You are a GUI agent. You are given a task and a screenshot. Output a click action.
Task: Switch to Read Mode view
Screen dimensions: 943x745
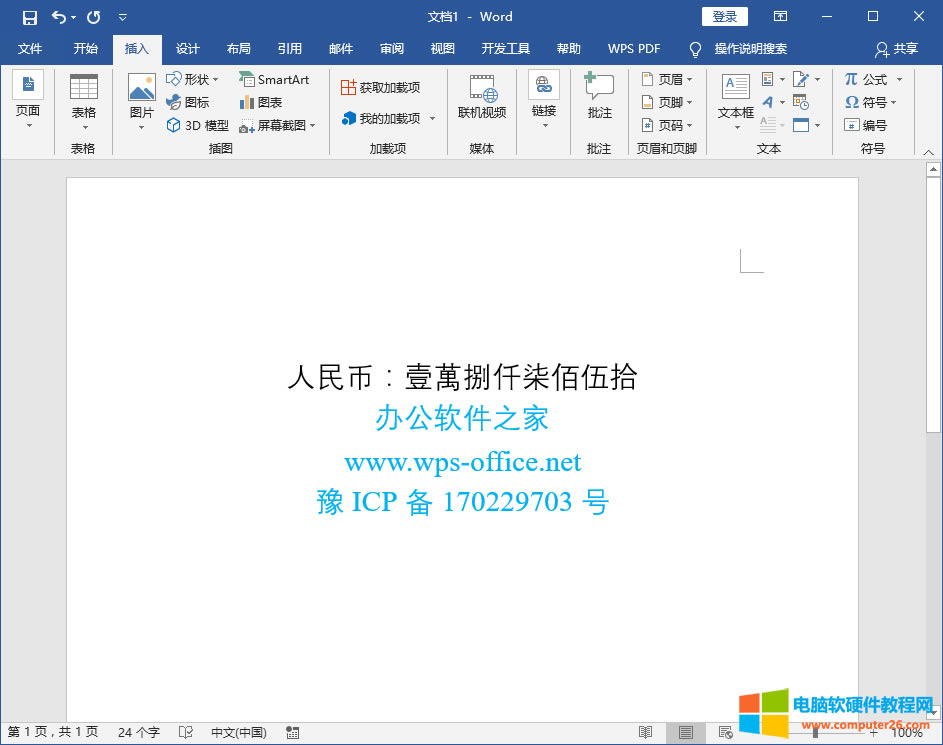(x=645, y=732)
